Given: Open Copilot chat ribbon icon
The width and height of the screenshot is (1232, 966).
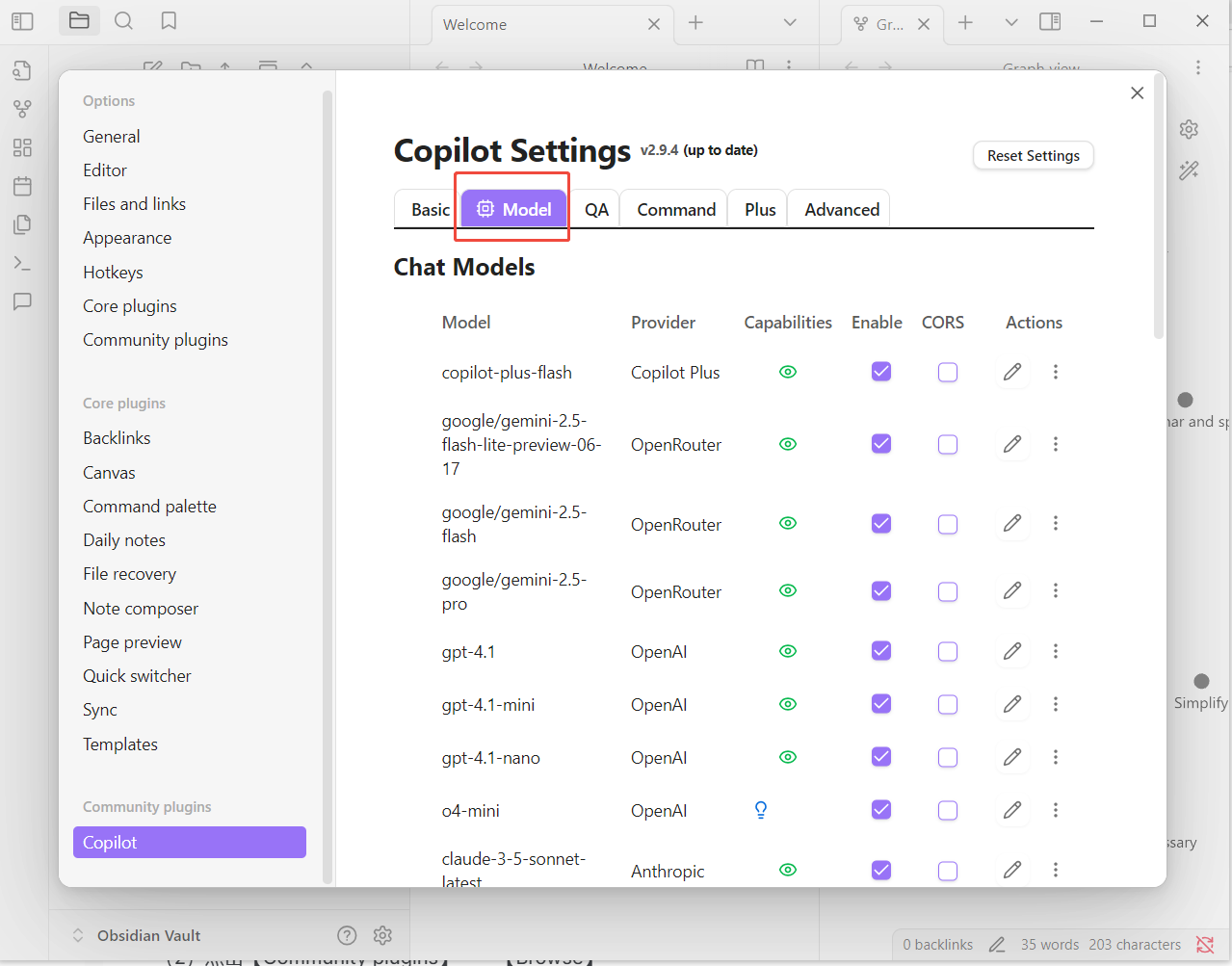Looking at the screenshot, I should [x=22, y=301].
